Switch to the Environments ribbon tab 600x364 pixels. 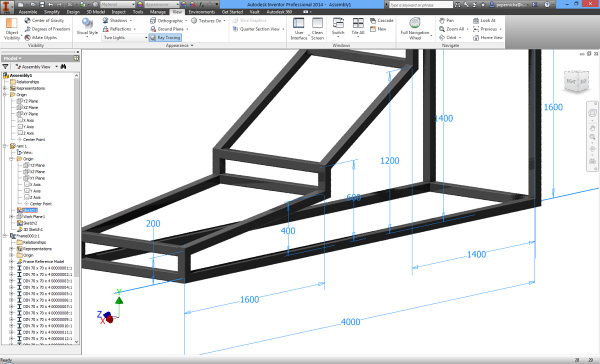pyautogui.click(x=202, y=12)
